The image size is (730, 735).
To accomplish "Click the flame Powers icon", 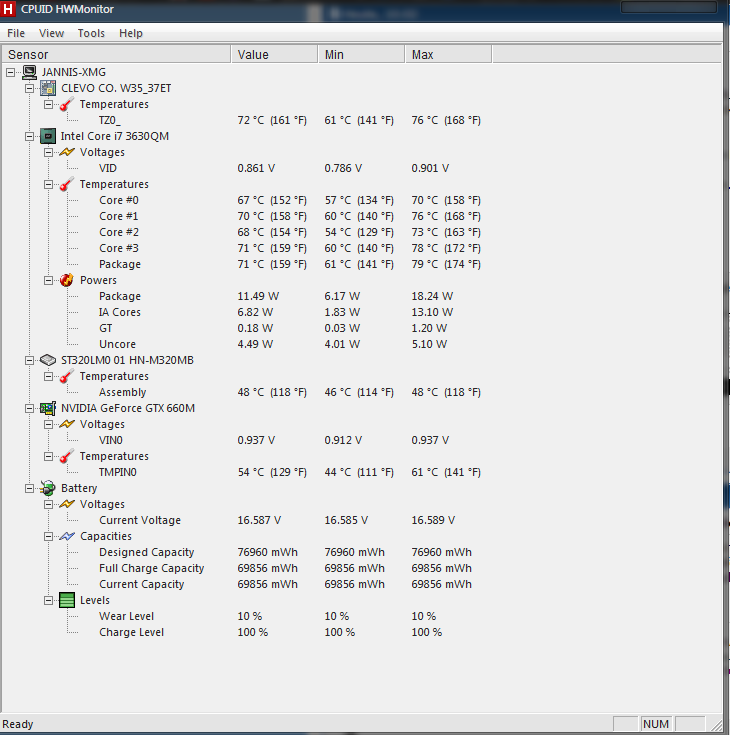I will click(x=67, y=280).
